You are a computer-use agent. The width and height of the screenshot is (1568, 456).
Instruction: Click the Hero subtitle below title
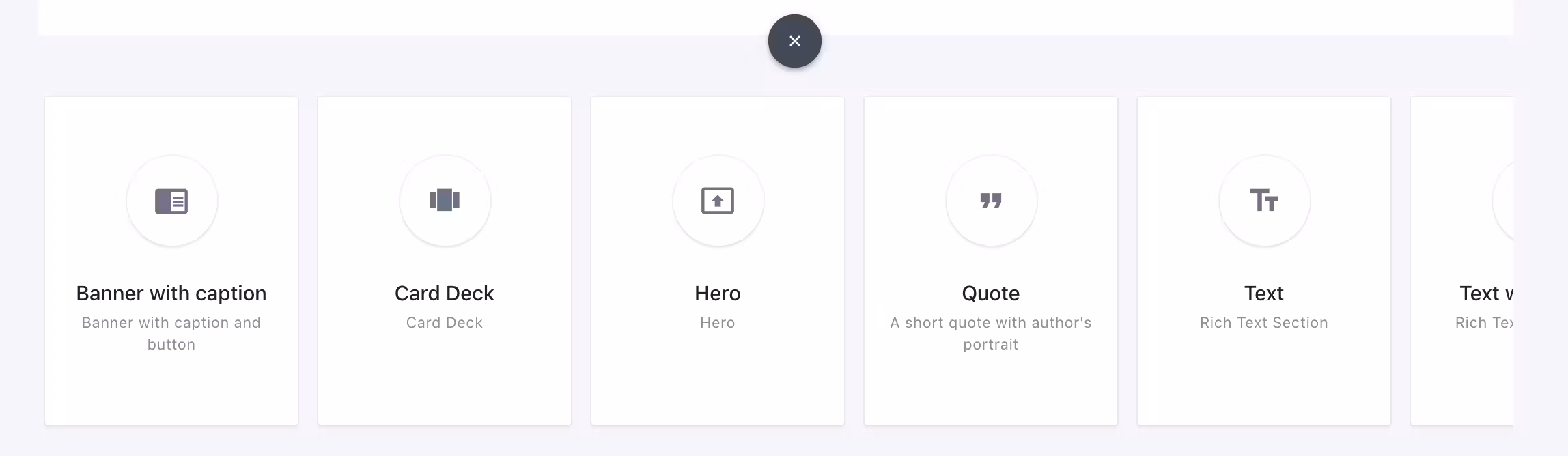point(718,323)
